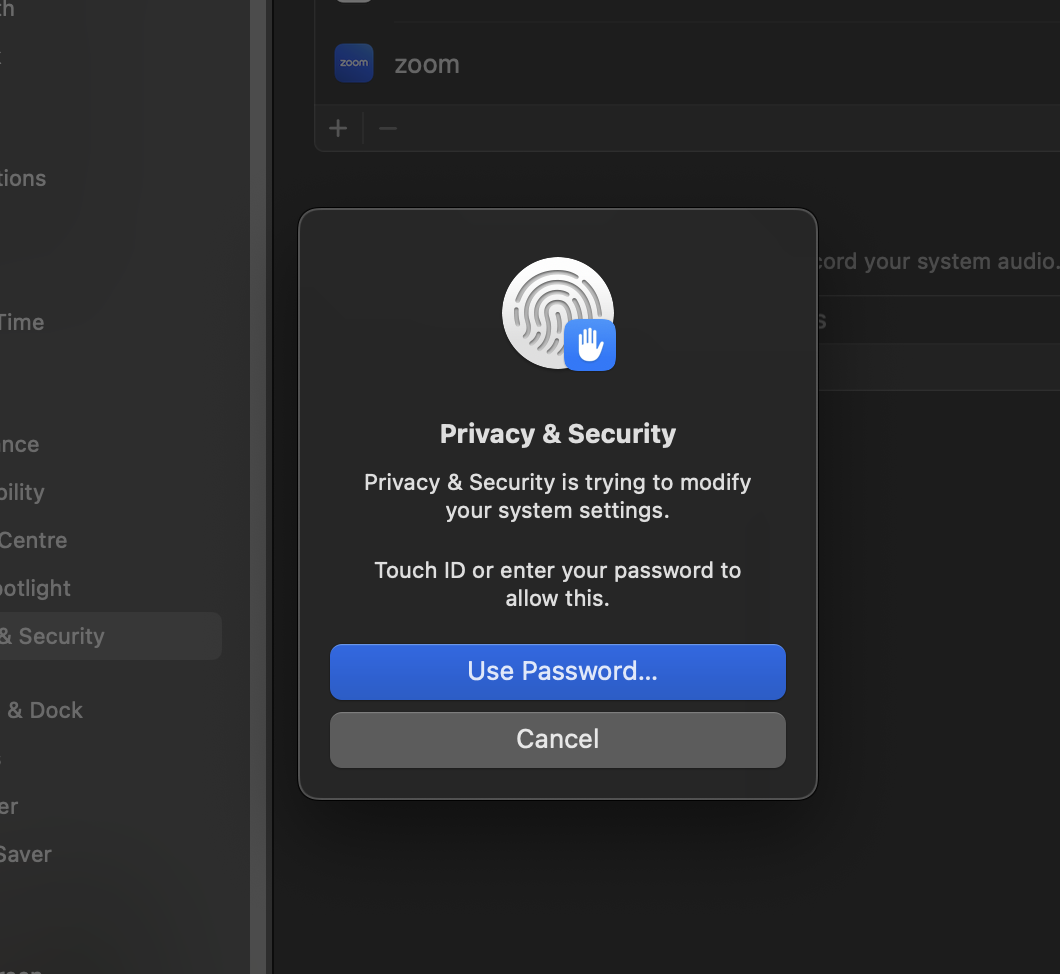Select the sidebar item ending in 'Saver'
1060x974 pixels.
(x=26, y=854)
